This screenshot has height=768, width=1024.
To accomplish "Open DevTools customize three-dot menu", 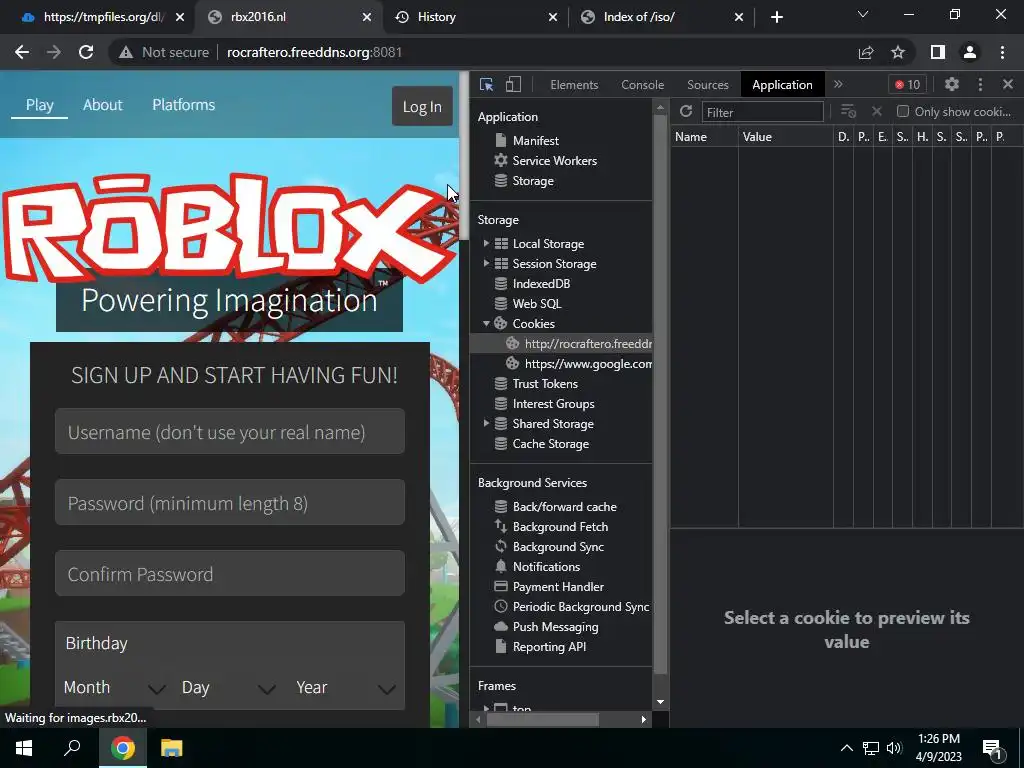I will 980,84.
